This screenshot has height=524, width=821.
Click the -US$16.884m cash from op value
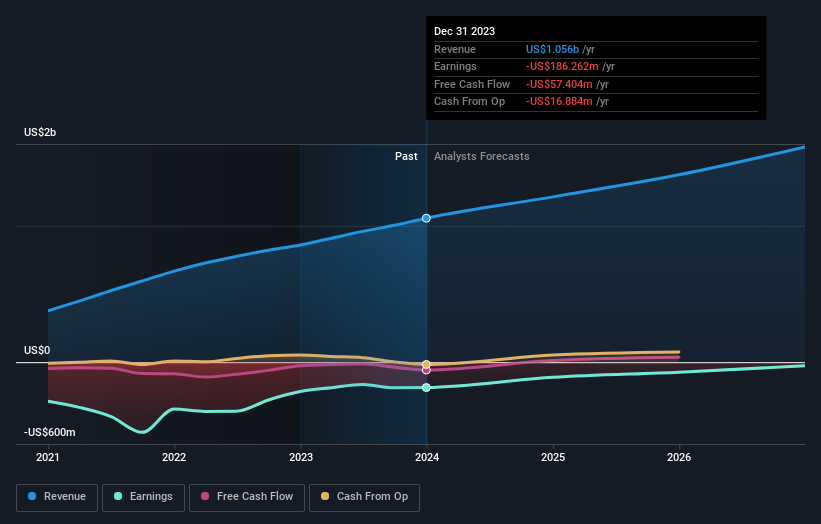click(x=559, y=102)
